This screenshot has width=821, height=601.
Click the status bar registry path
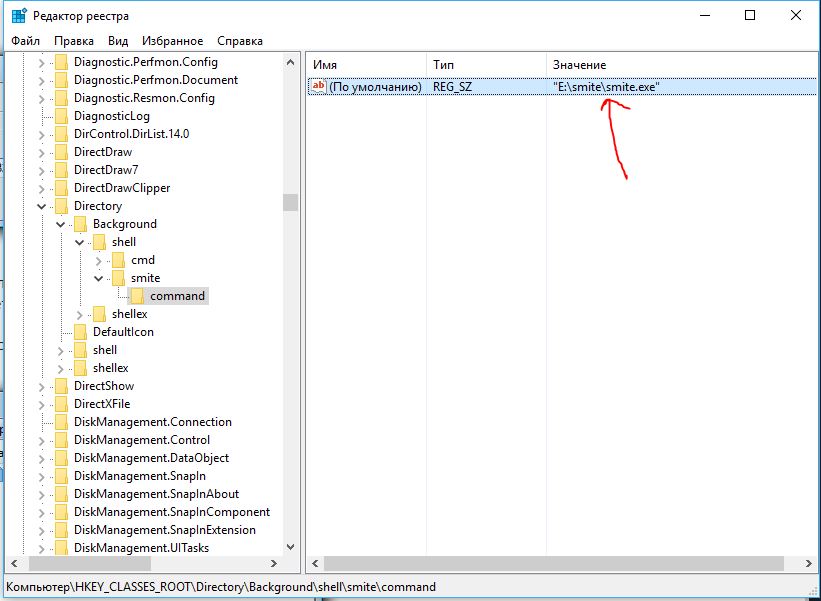[221, 587]
